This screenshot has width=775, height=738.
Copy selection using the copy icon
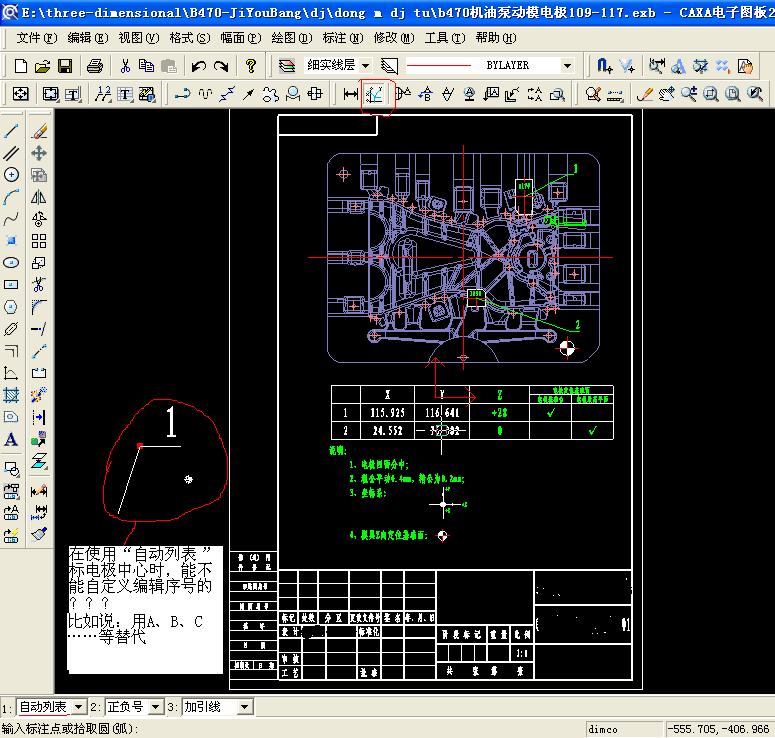click(146, 66)
